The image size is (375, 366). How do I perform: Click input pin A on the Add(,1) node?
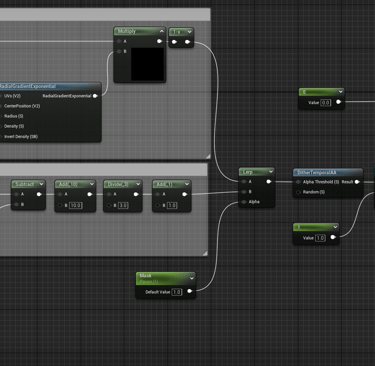point(158,194)
